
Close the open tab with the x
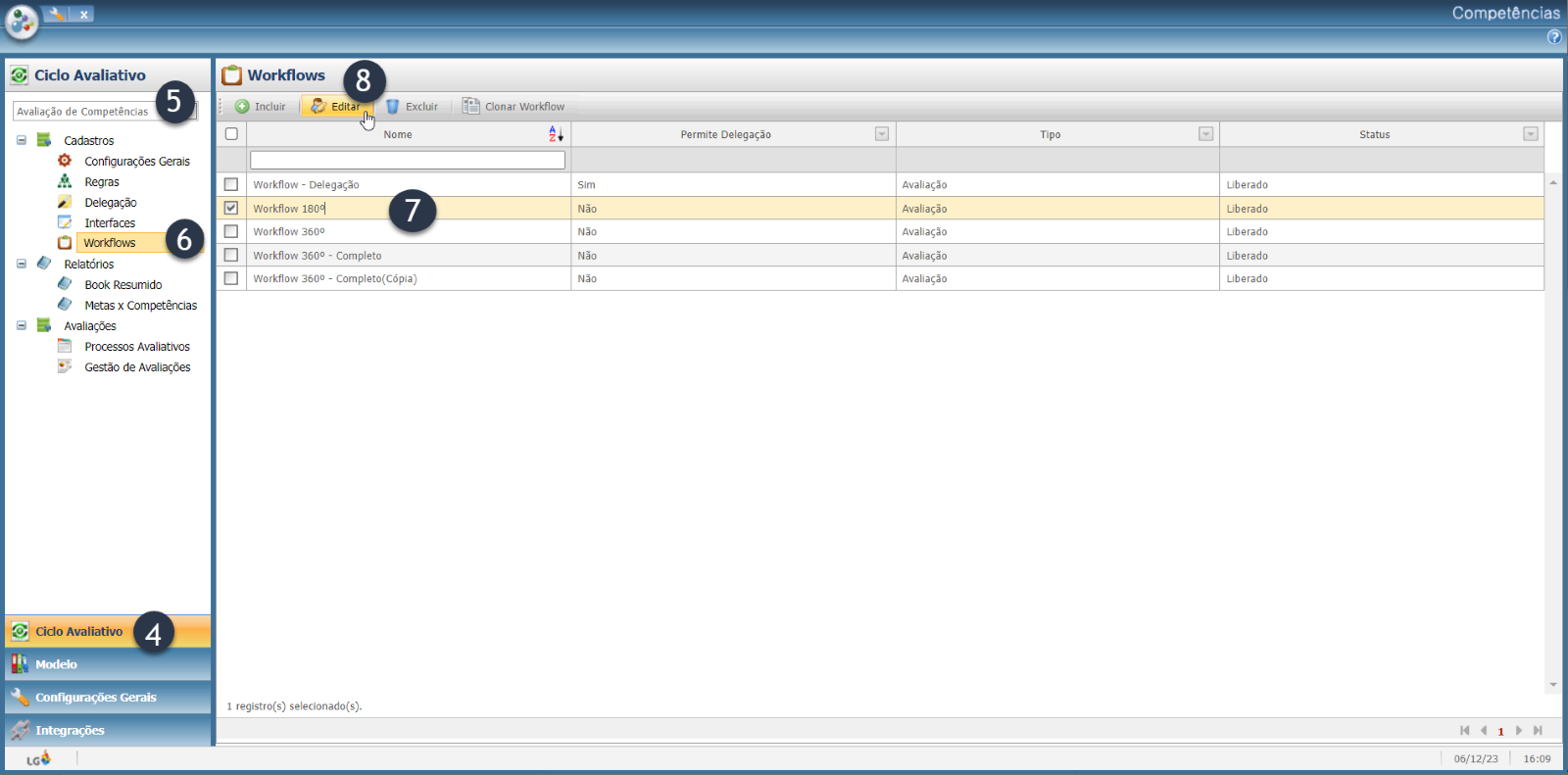(83, 14)
